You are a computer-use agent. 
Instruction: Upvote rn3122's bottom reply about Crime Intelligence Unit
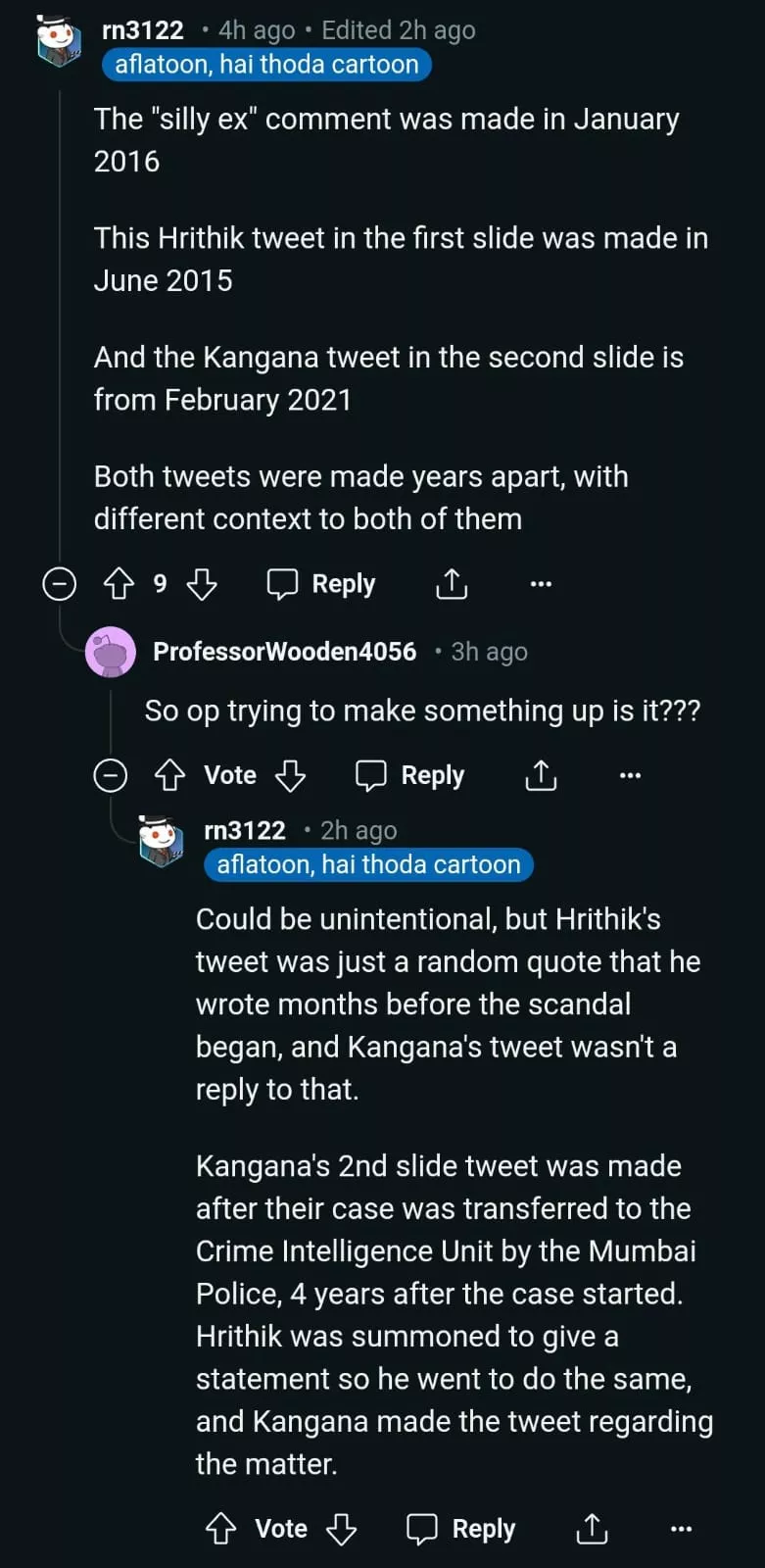coord(220,1529)
